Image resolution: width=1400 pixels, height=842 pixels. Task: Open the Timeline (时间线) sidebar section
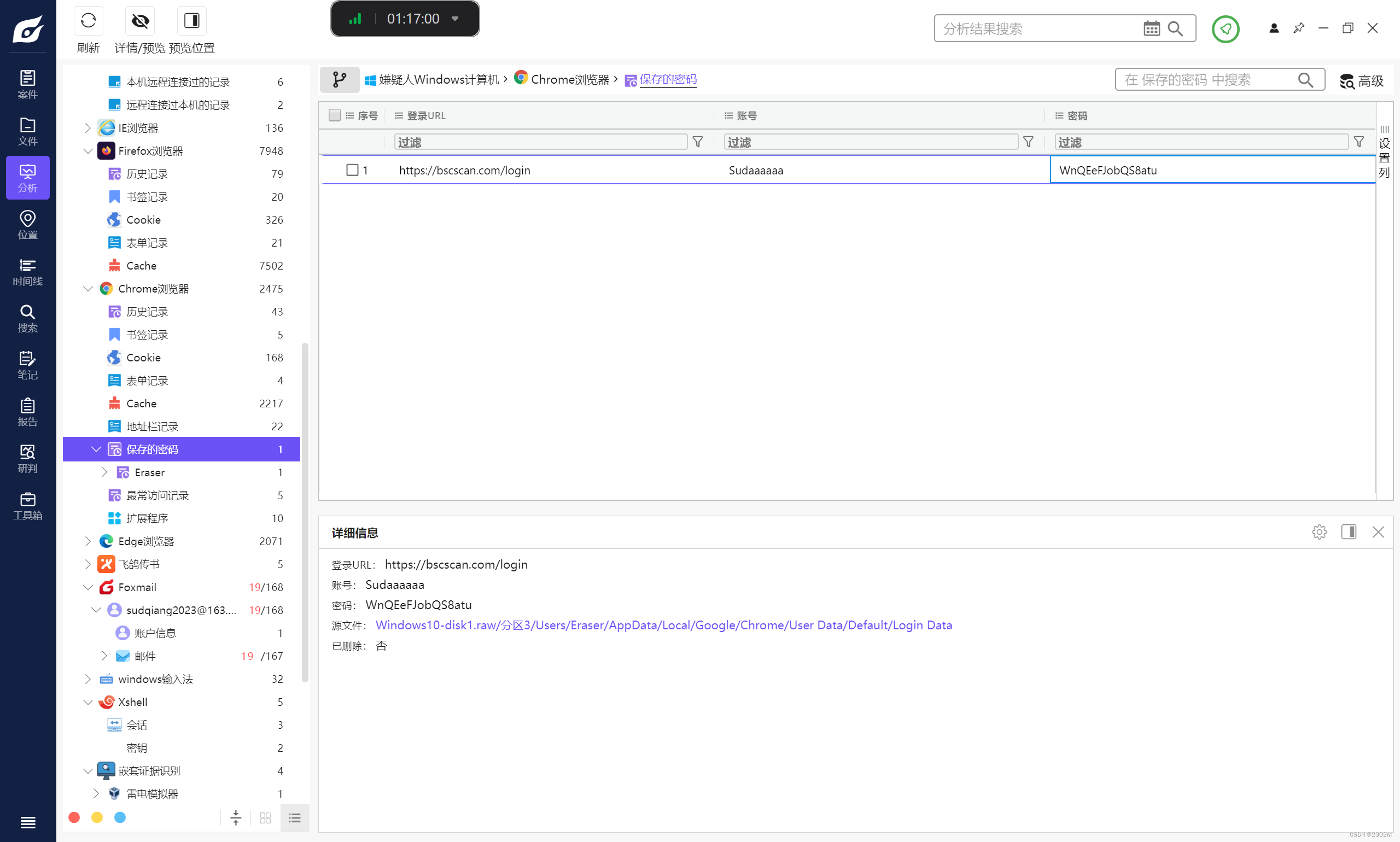tap(27, 271)
